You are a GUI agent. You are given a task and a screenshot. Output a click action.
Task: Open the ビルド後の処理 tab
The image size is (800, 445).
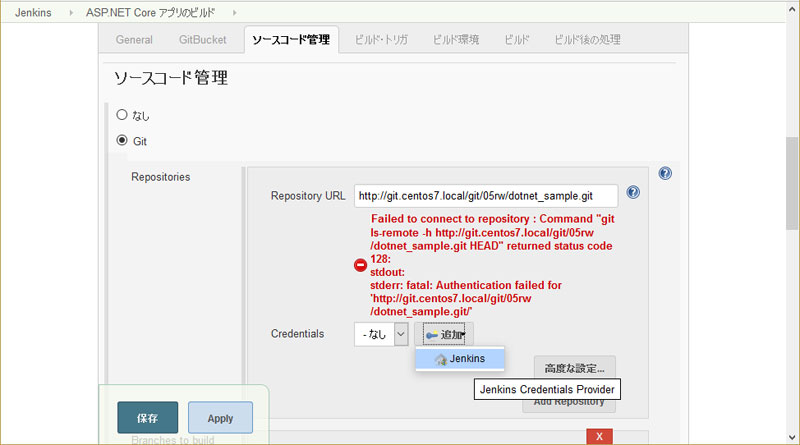[x=587, y=40]
